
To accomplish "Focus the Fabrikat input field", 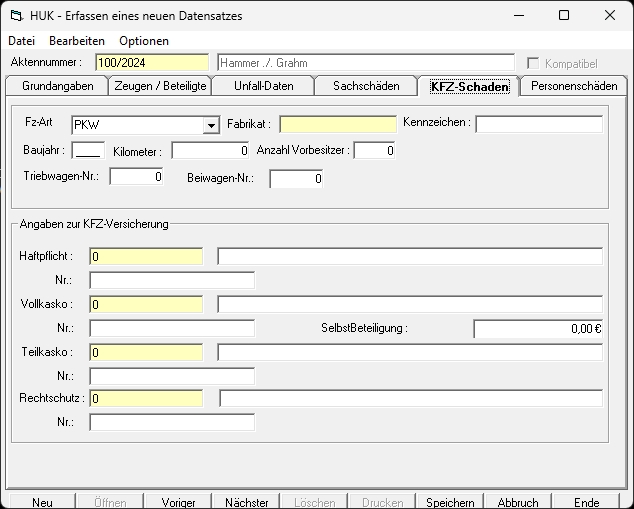I will tap(338, 124).
